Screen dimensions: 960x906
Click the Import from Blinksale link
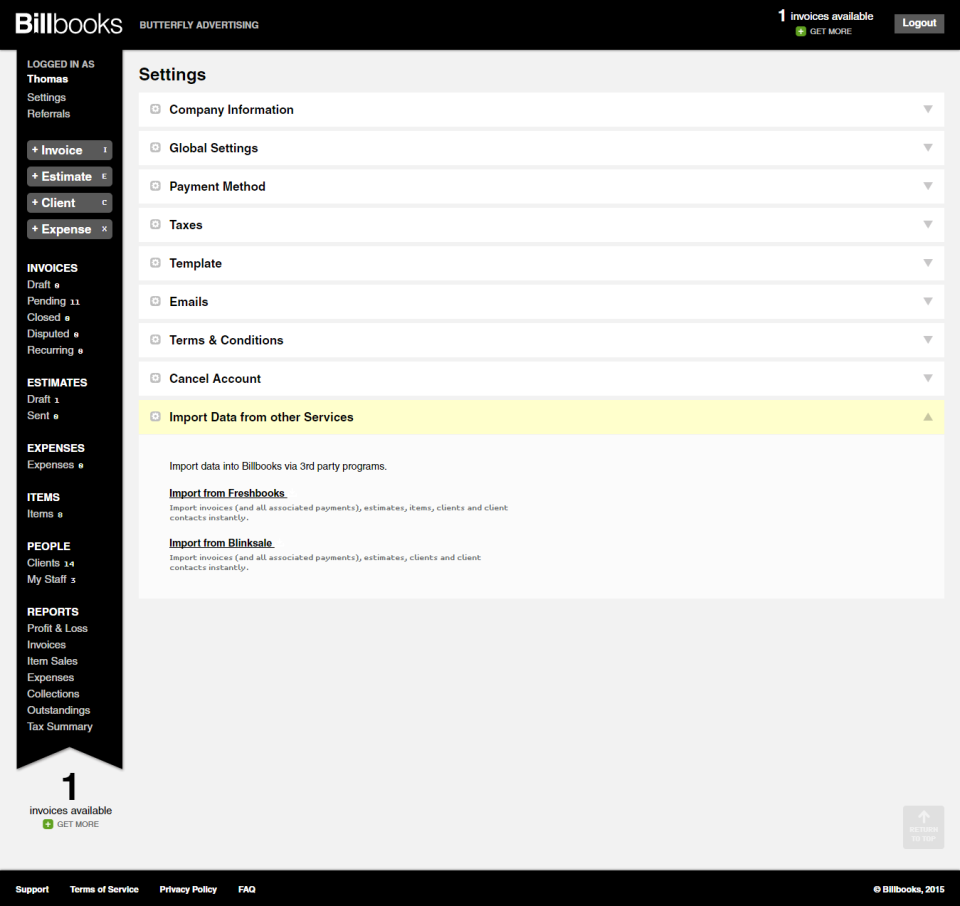coord(220,542)
